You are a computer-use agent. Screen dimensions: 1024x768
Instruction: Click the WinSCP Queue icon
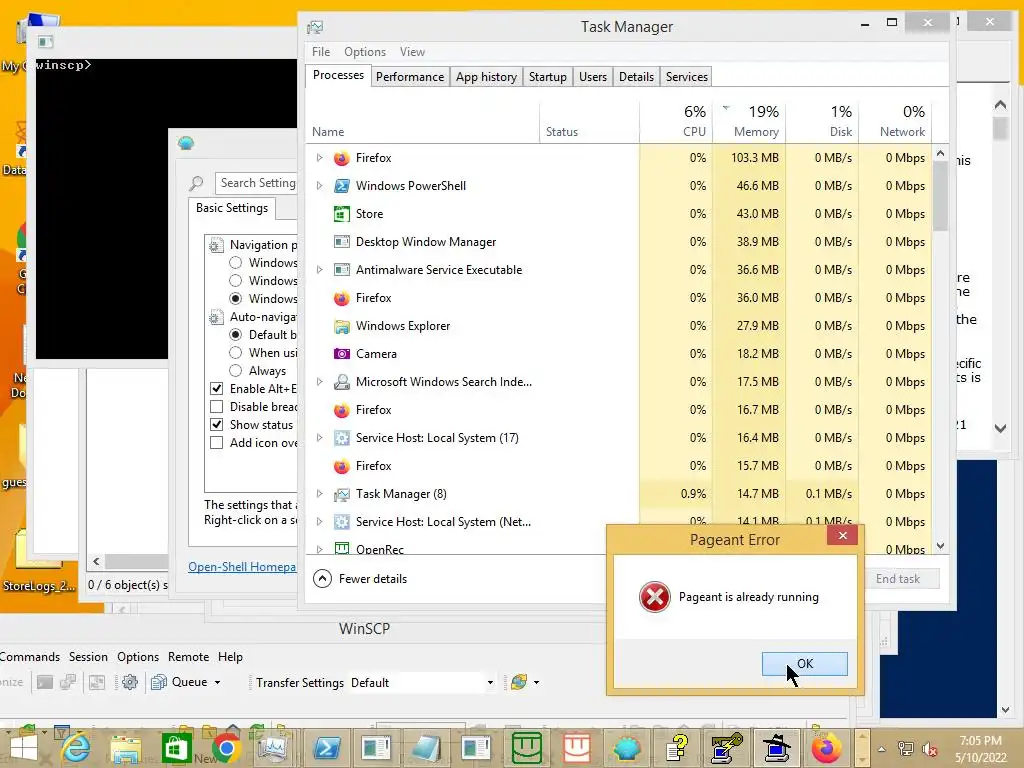click(x=159, y=682)
